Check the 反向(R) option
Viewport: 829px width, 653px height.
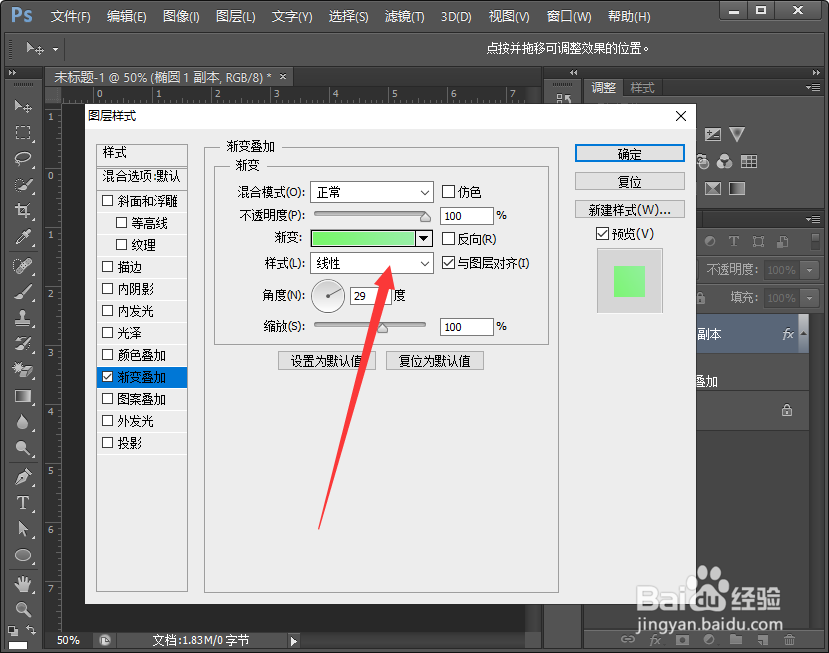click(448, 238)
